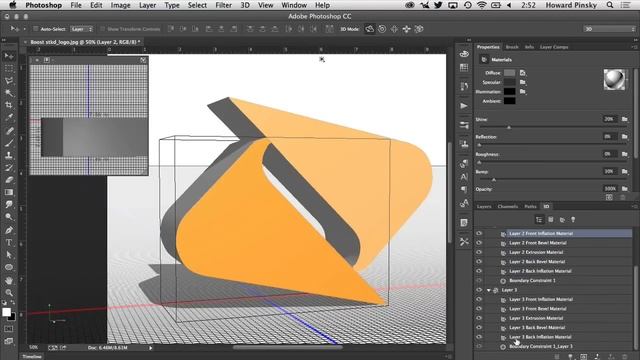Select the Lasso tool
The height and width of the screenshot is (360, 640).
click(9, 81)
